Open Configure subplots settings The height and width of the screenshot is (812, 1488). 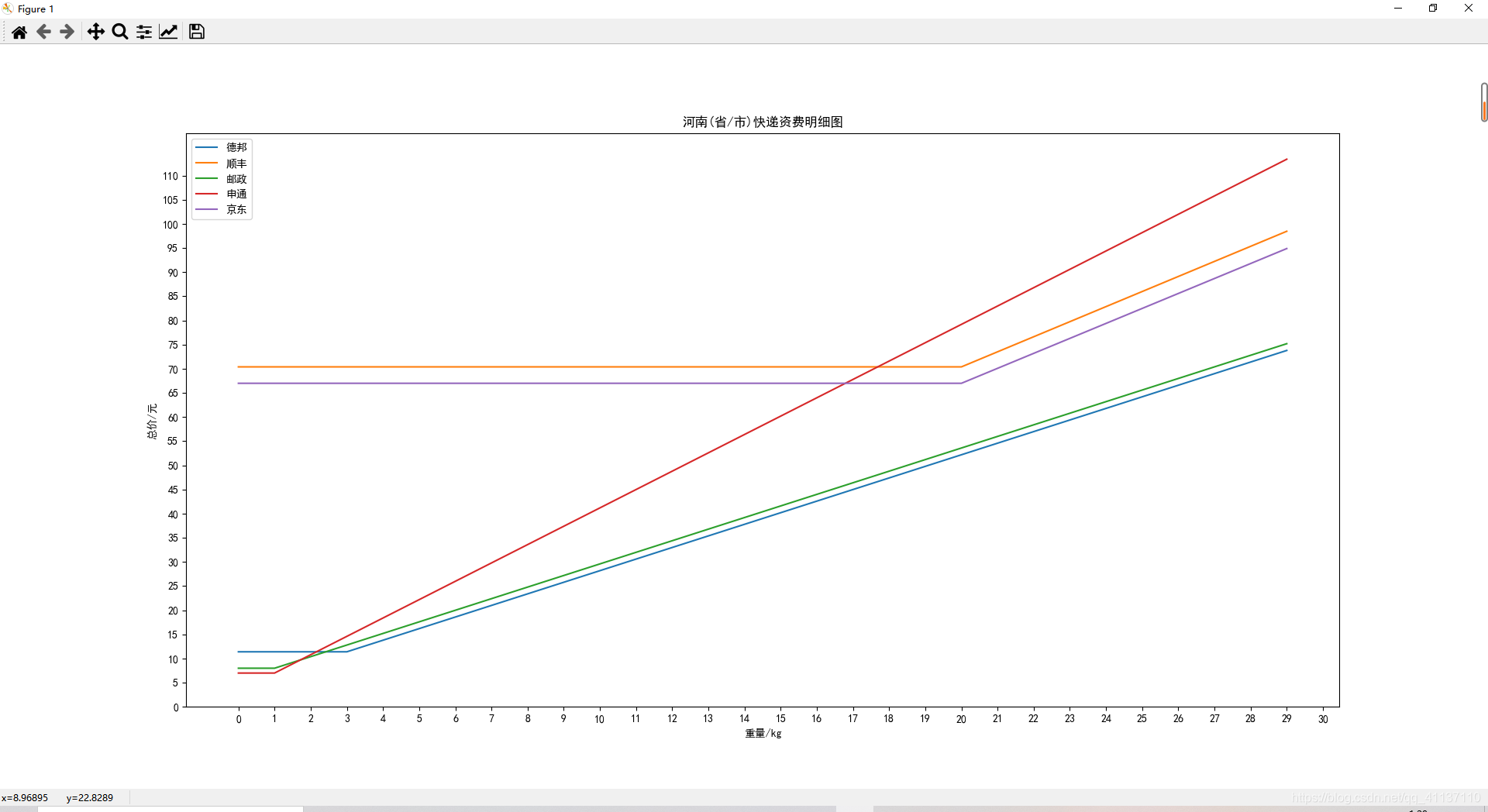click(x=144, y=32)
